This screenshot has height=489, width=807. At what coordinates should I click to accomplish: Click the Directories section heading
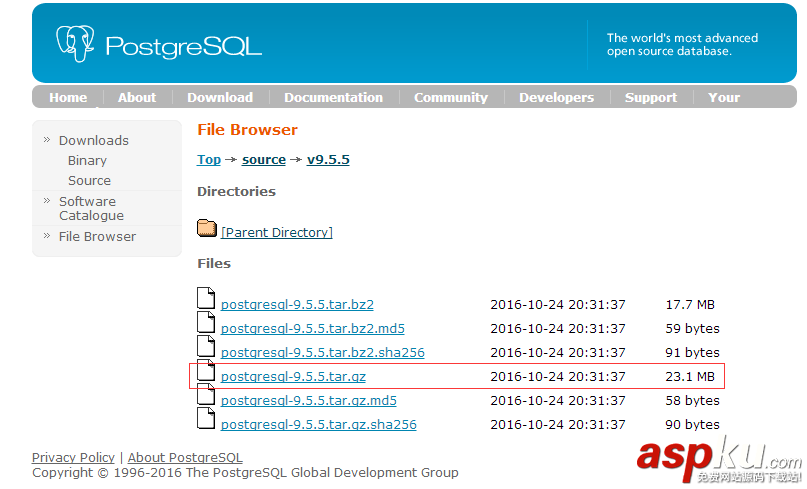coord(236,191)
